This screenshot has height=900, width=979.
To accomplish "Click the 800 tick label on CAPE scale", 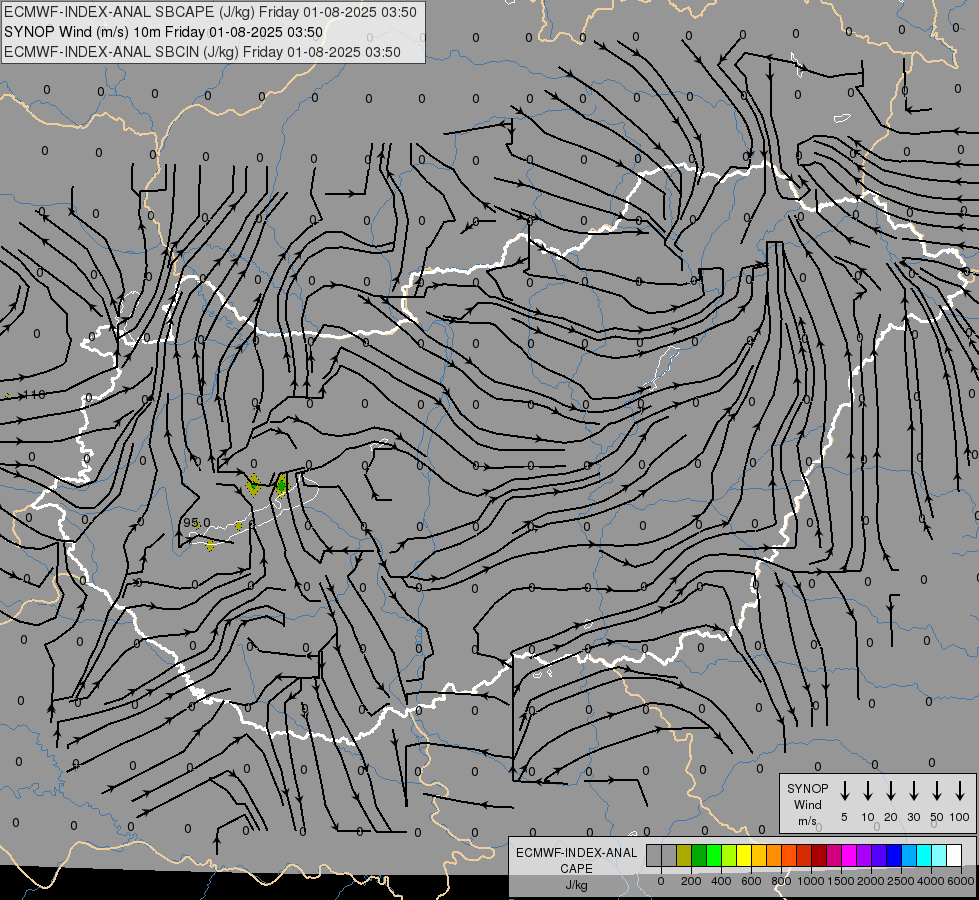I will pyautogui.click(x=781, y=881).
